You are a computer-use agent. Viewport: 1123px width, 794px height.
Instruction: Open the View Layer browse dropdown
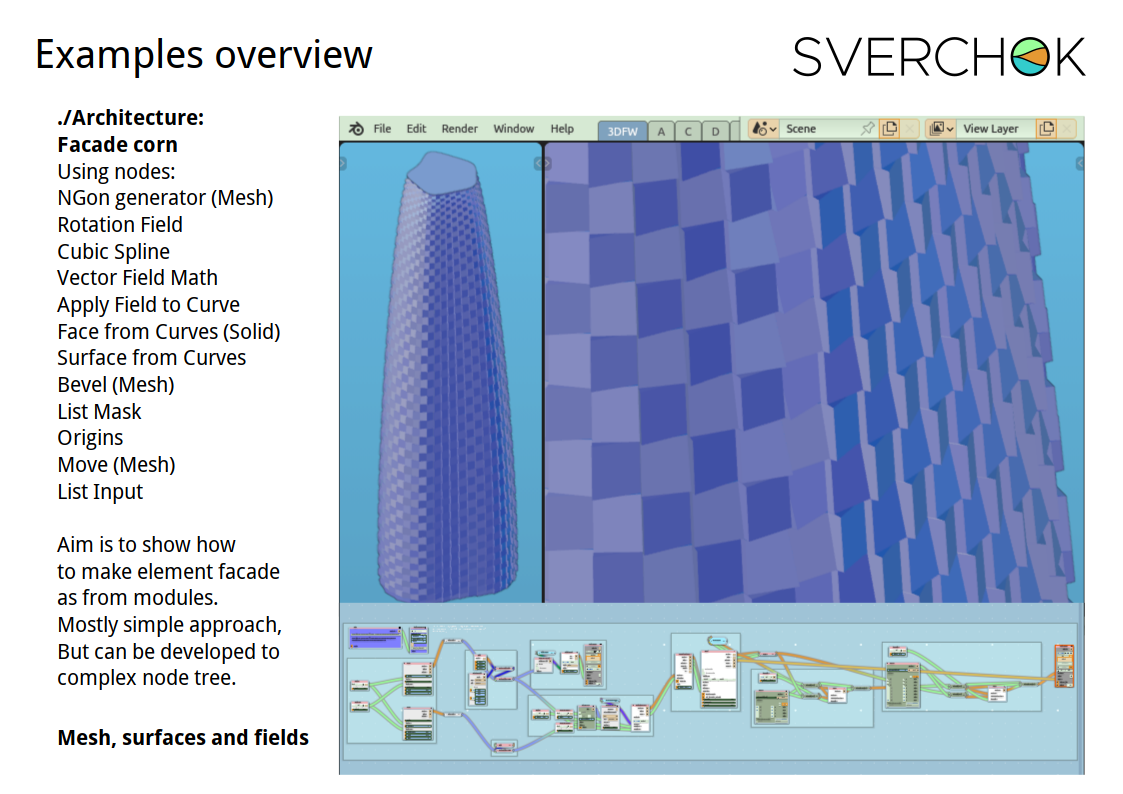(x=941, y=129)
